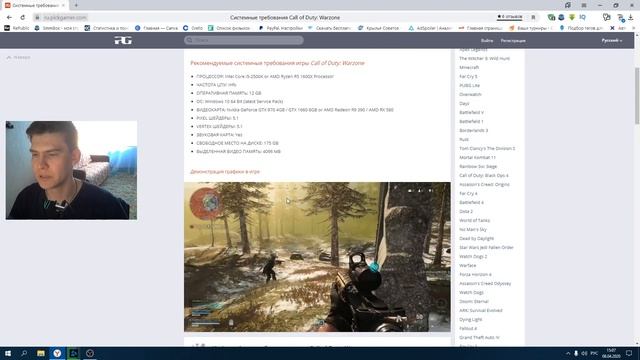Click the pickgamer.com address field
640x360 pixels.
point(65,18)
